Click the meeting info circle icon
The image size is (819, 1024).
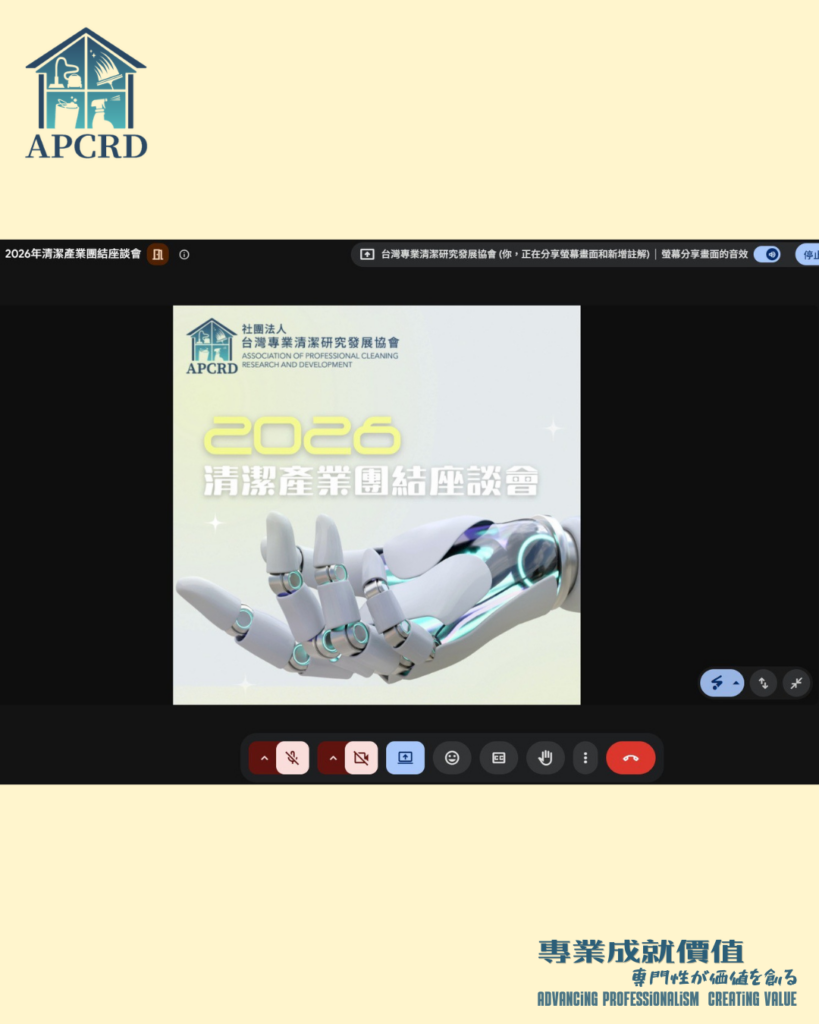click(x=184, y=255)
